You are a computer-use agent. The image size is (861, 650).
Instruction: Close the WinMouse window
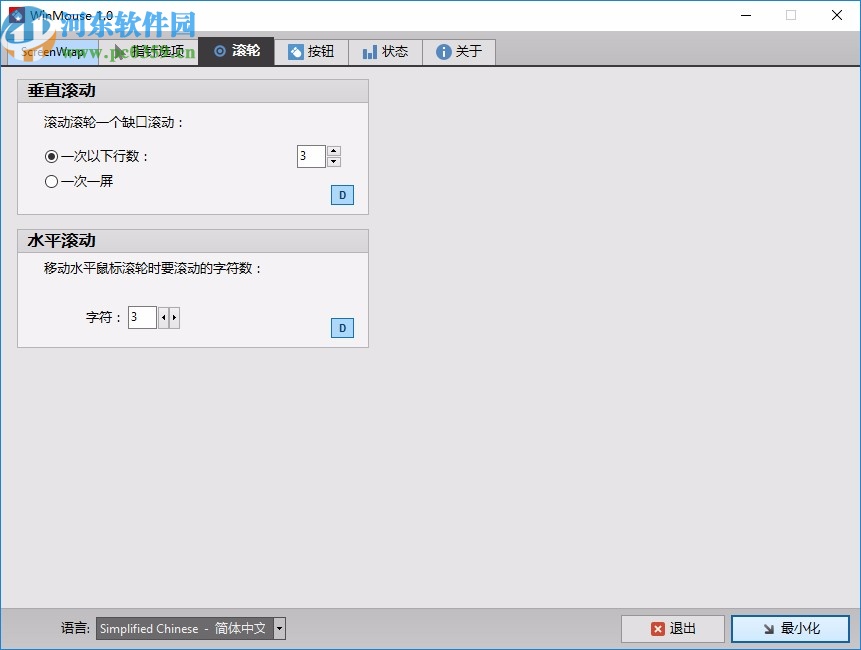[x=837, y=15]
